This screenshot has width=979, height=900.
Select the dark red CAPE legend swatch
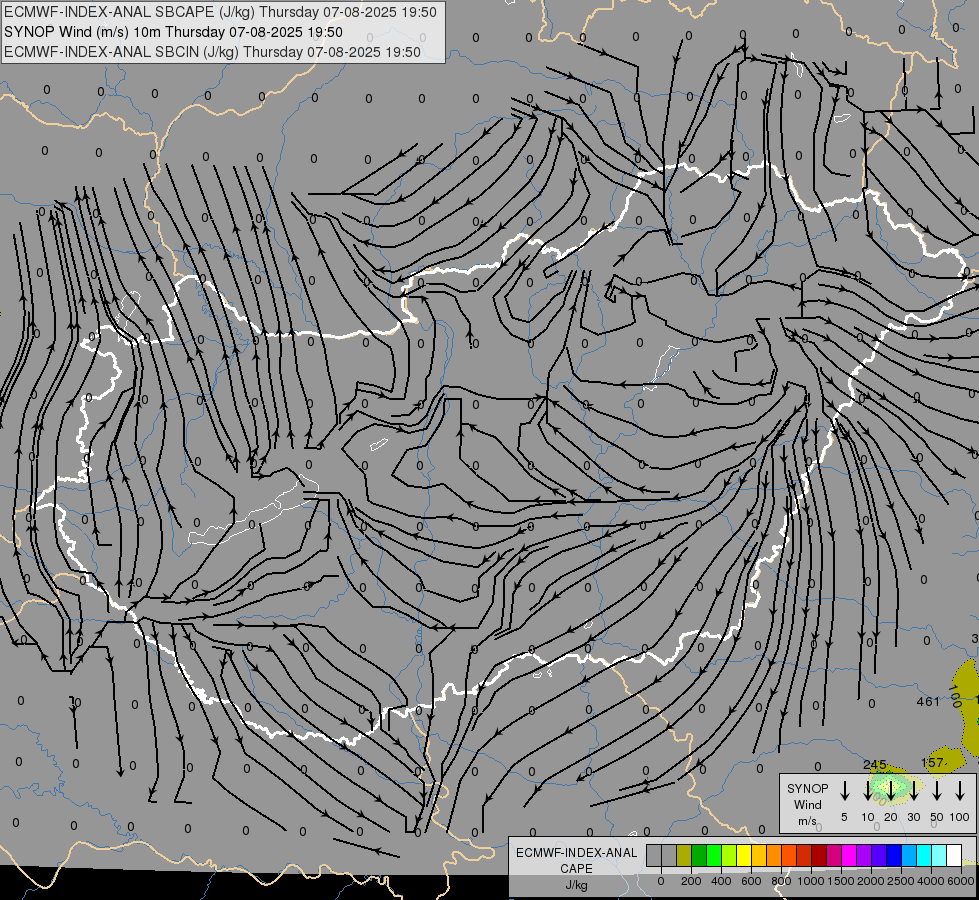tap(820, 855)
